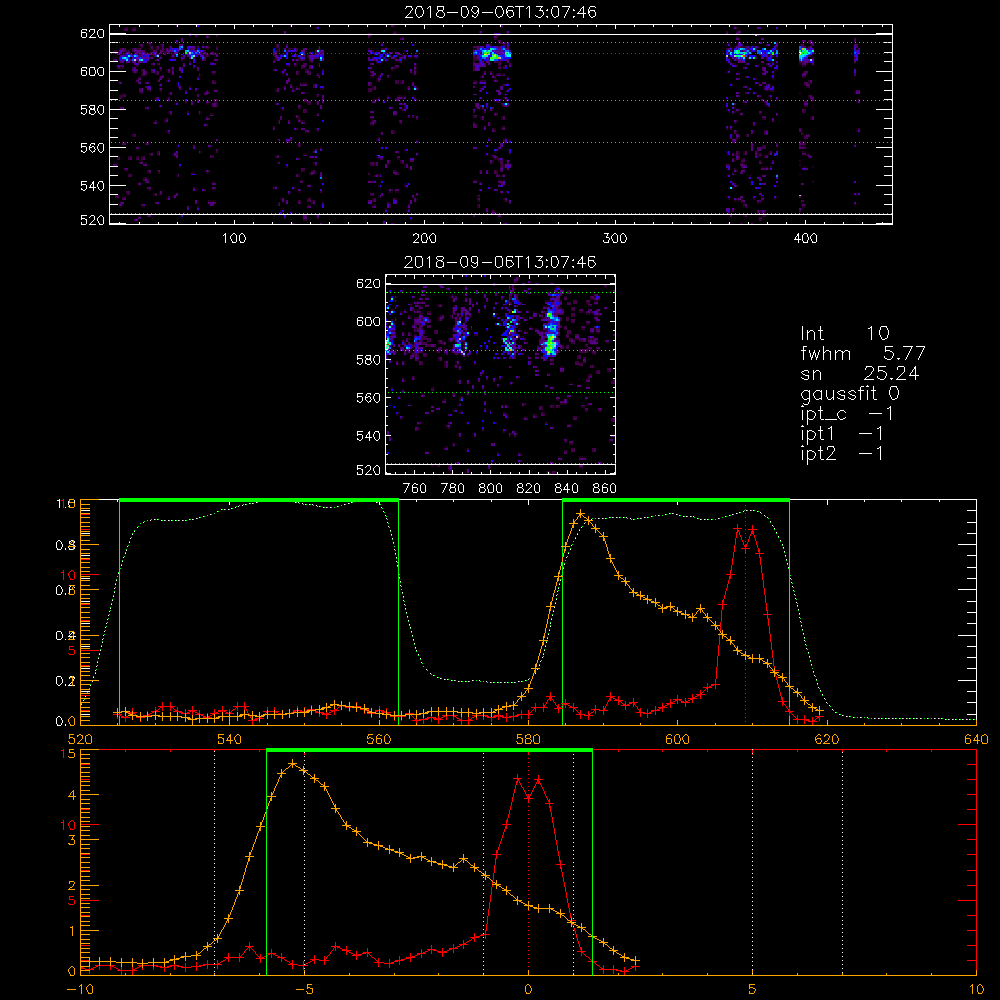The image size is (1000, 1000).
Task: Click the thick green range bar in bottom plot
Action: point(429,751)
